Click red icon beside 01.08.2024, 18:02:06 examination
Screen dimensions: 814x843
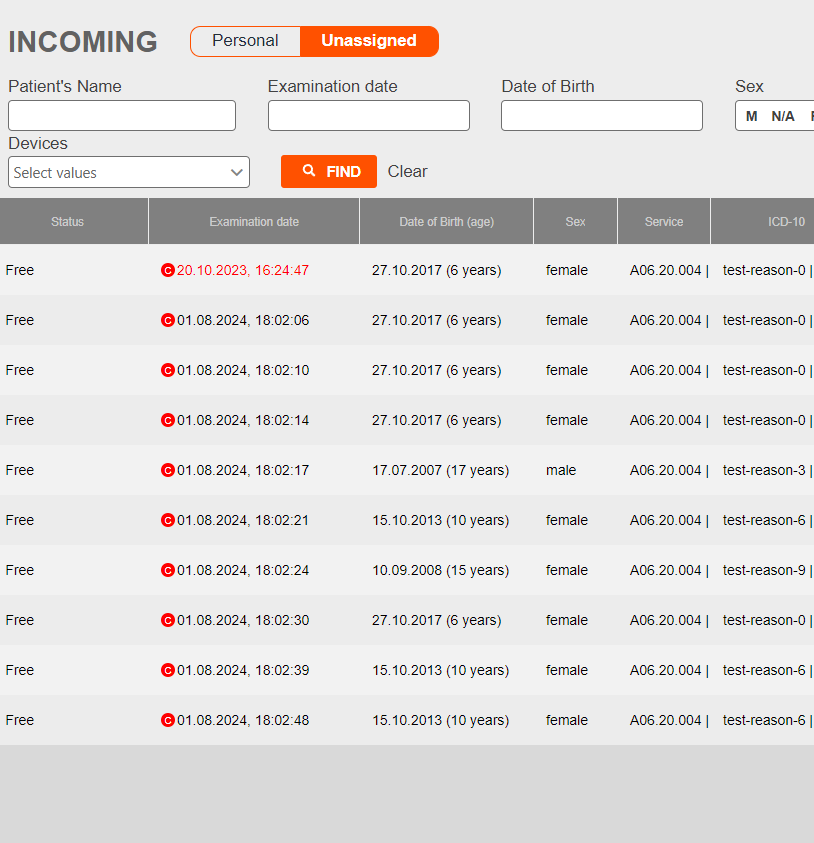click(x=168, y=320)
